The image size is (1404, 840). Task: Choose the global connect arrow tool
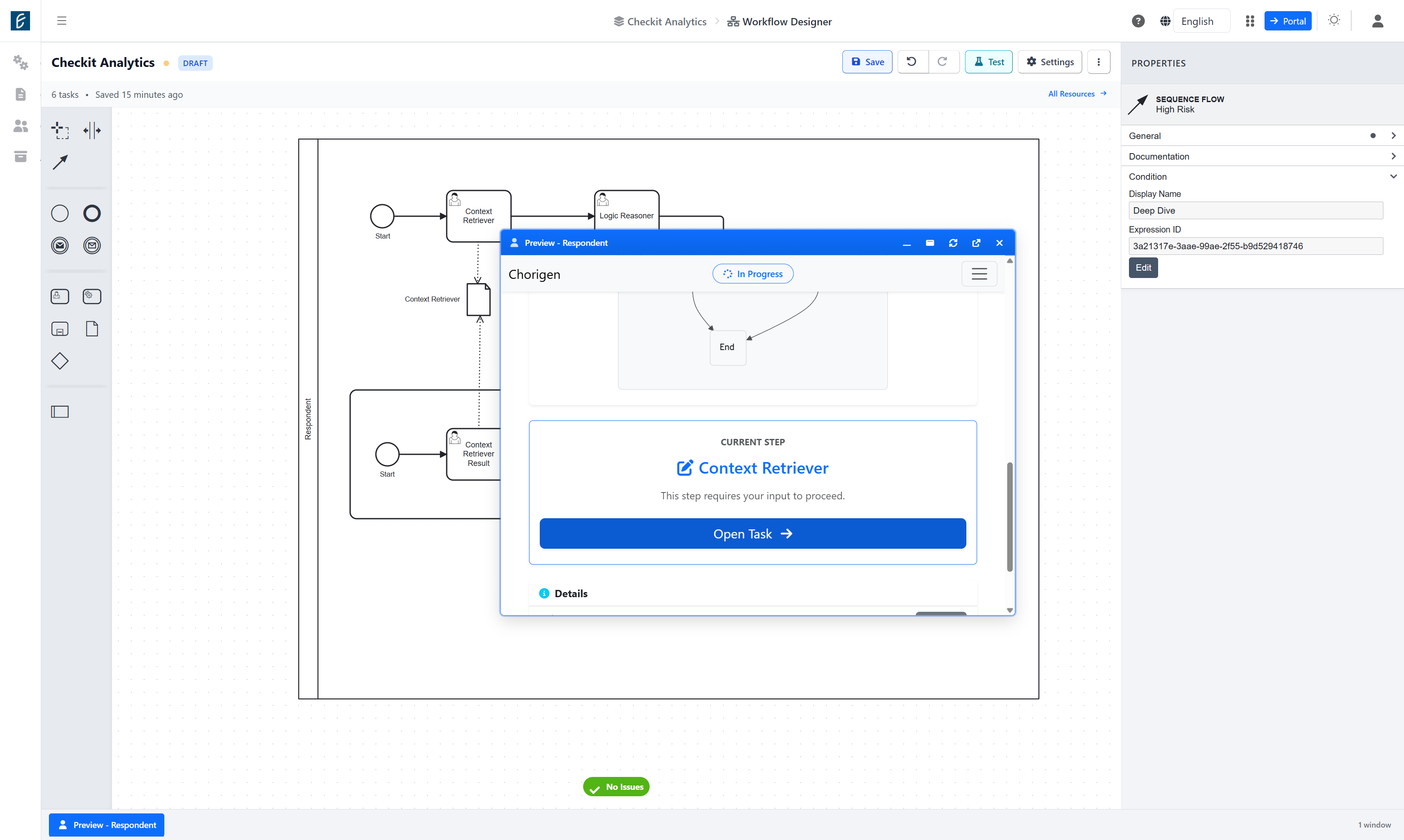point(60,163)
